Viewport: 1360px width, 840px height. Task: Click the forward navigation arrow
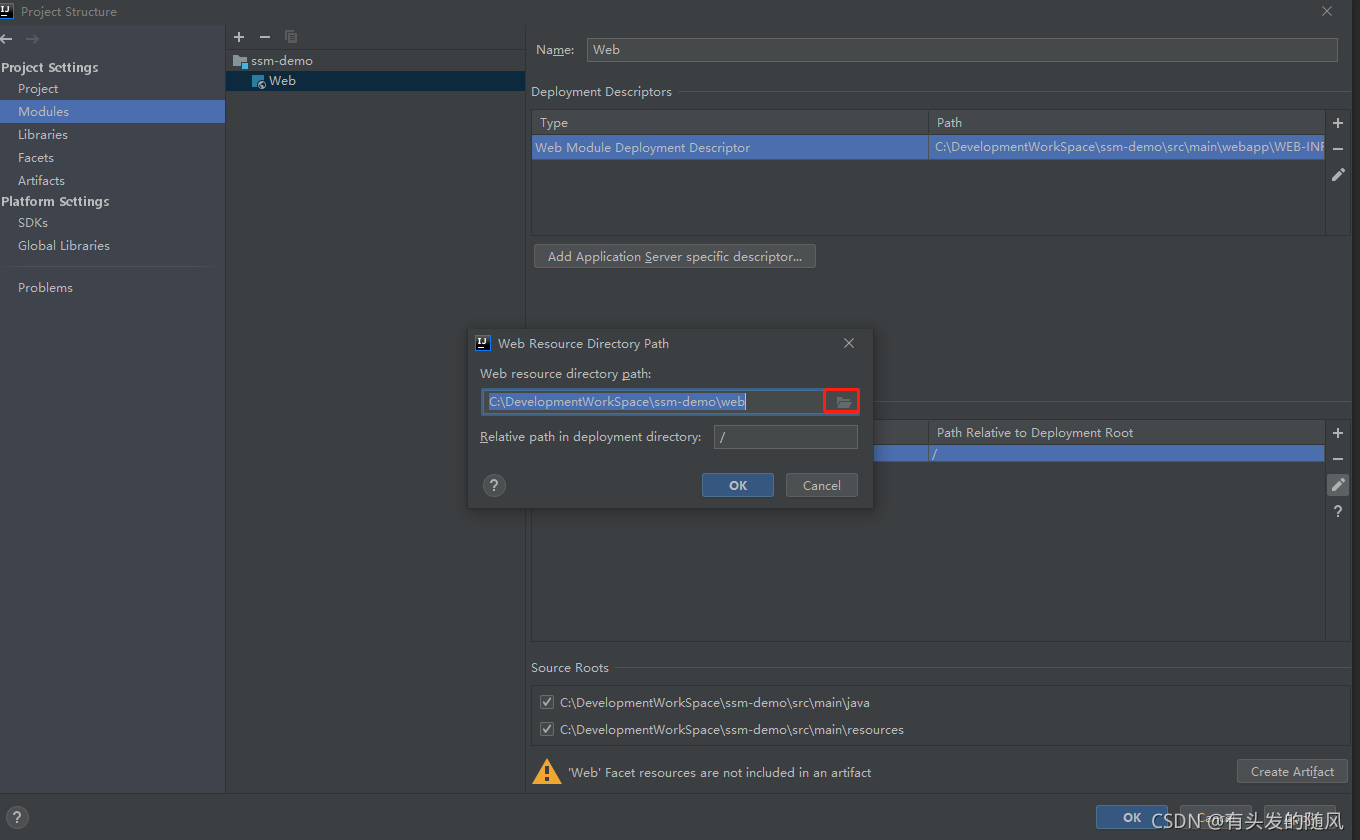pyautogui.click(x=32, y=39)
